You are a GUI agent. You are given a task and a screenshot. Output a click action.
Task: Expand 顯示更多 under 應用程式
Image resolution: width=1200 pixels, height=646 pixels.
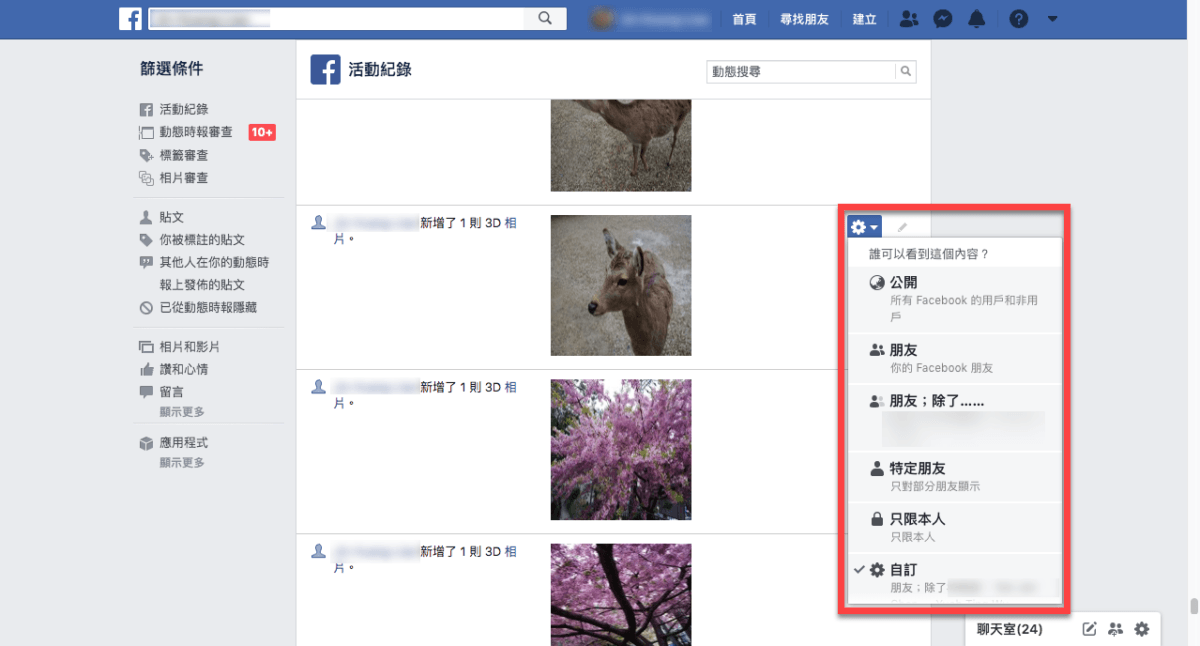pos(182,463)
